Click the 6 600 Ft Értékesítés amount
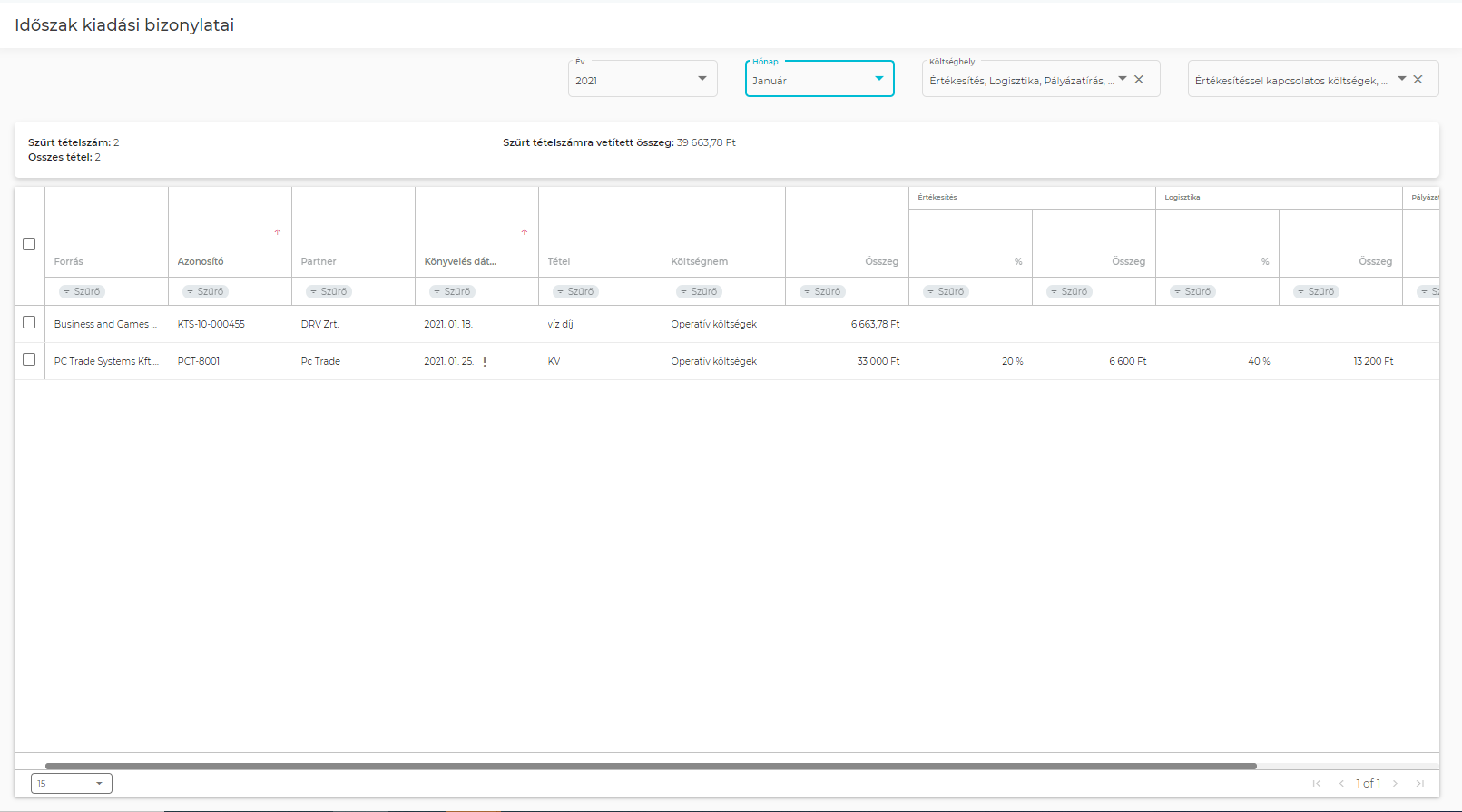The image size is (1462, 812). [x=1128, y=361]
